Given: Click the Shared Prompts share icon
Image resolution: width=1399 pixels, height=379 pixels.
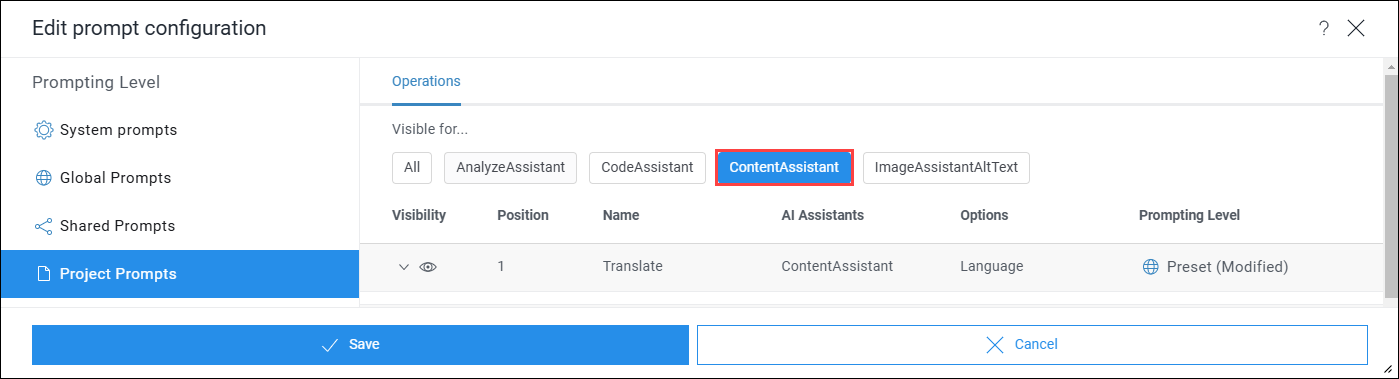Looking at the screenshot, I should 43,226.
